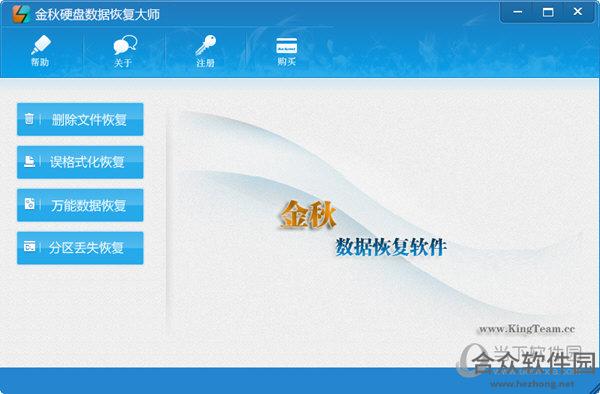Click the 金秋硬盘数据恢复大师 title text
The height and width of the screenshot is (394, 600).
(97, 15)
